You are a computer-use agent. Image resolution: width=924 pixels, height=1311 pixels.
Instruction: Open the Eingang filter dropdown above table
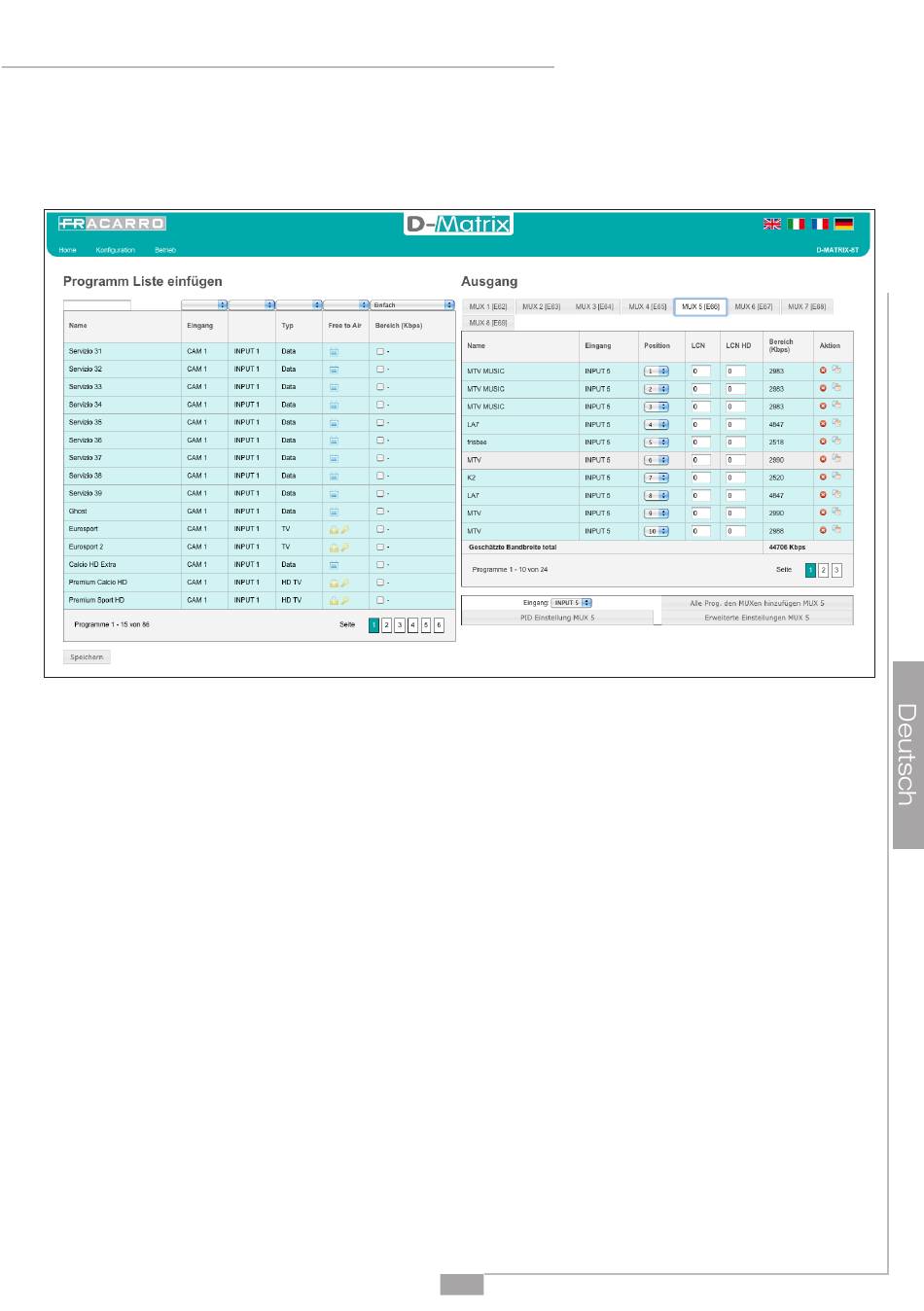click(204, 305)
